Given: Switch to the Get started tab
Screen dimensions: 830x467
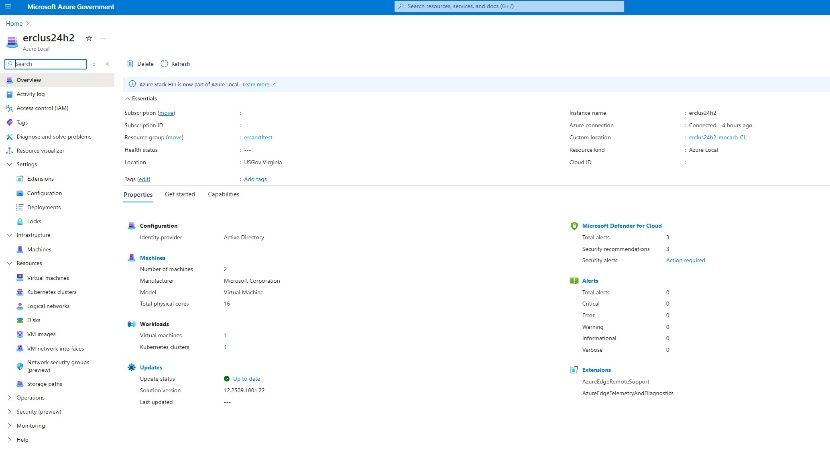Looking at the screenshot, I should pyautogui.click(x=180, y=194).
